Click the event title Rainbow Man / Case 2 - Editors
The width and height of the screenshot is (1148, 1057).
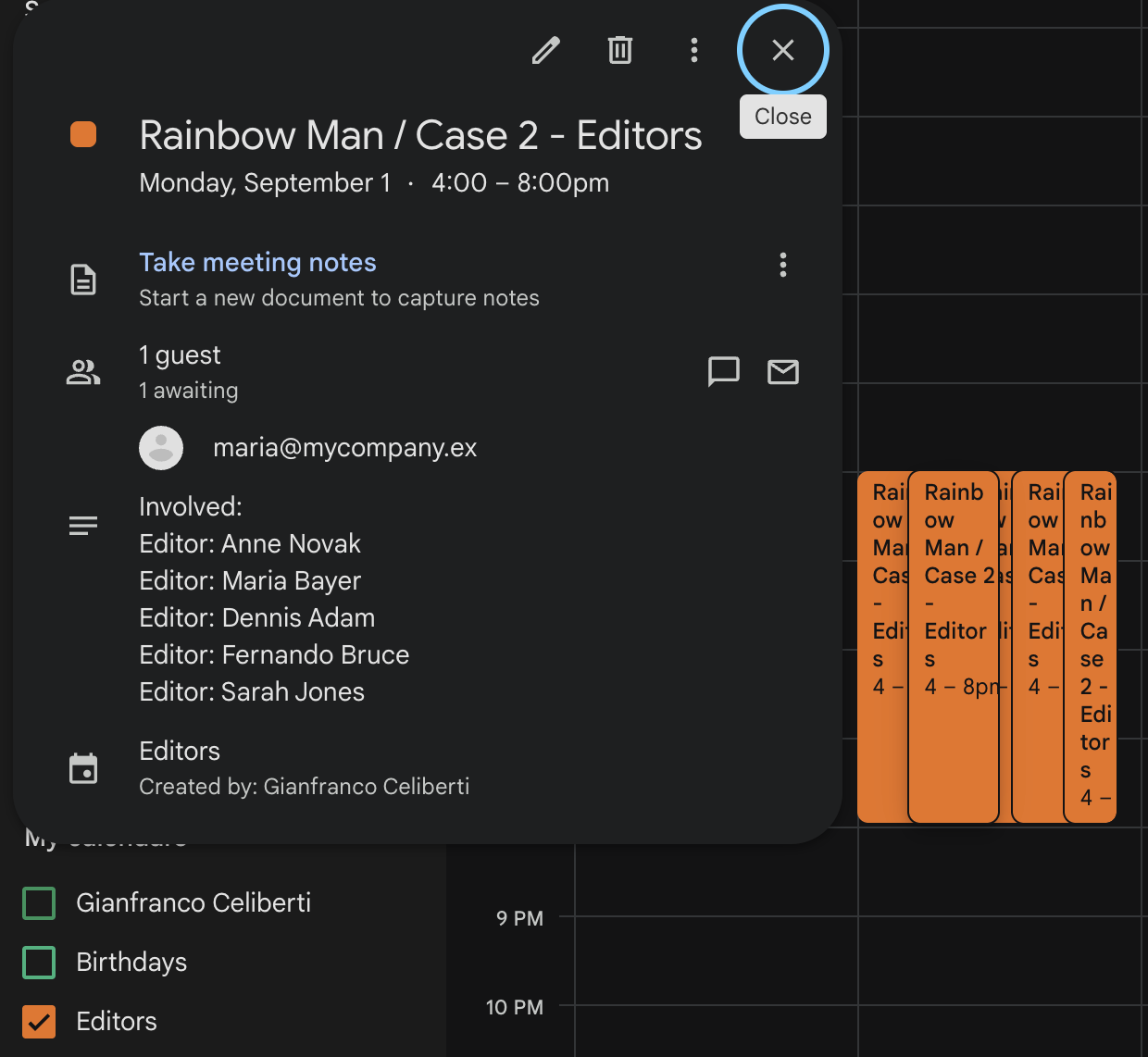pyautogui.click(x=420, y=135)
